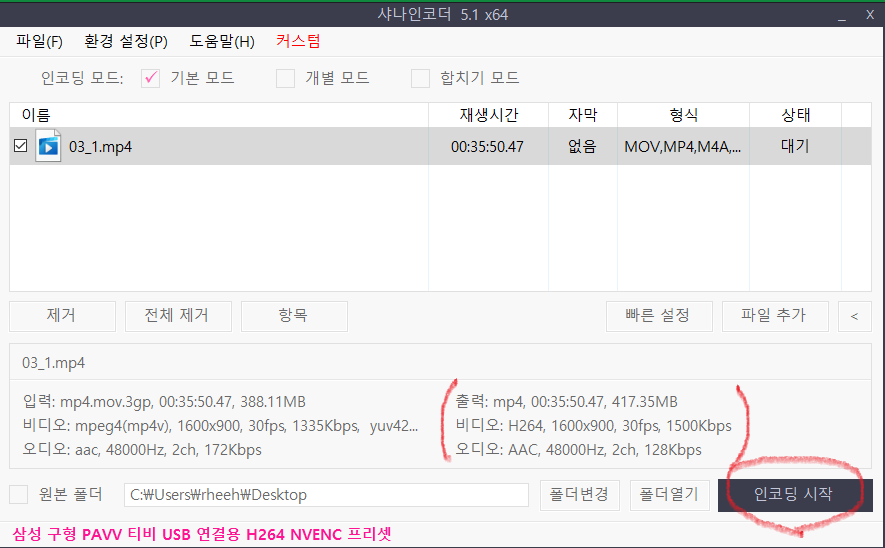This screenshot has height=548, width=885.
Task: Start encoding with 인코딩 시작 button
Action: 794,495
